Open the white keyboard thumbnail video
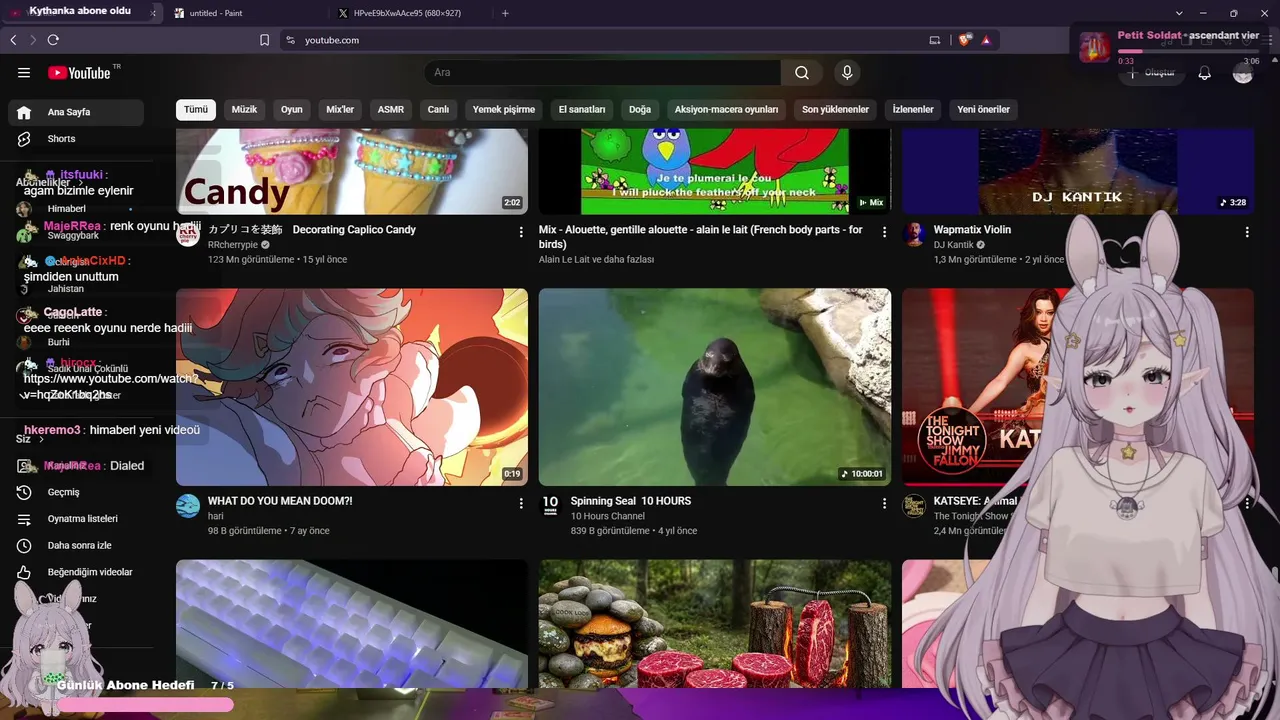The height and width of the screenshot is (720, 1280). (x=352, y=623)
